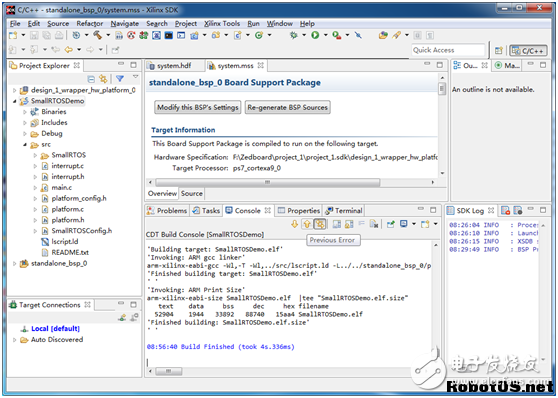Click Modify this BSP's Settings button

(198, 108)
